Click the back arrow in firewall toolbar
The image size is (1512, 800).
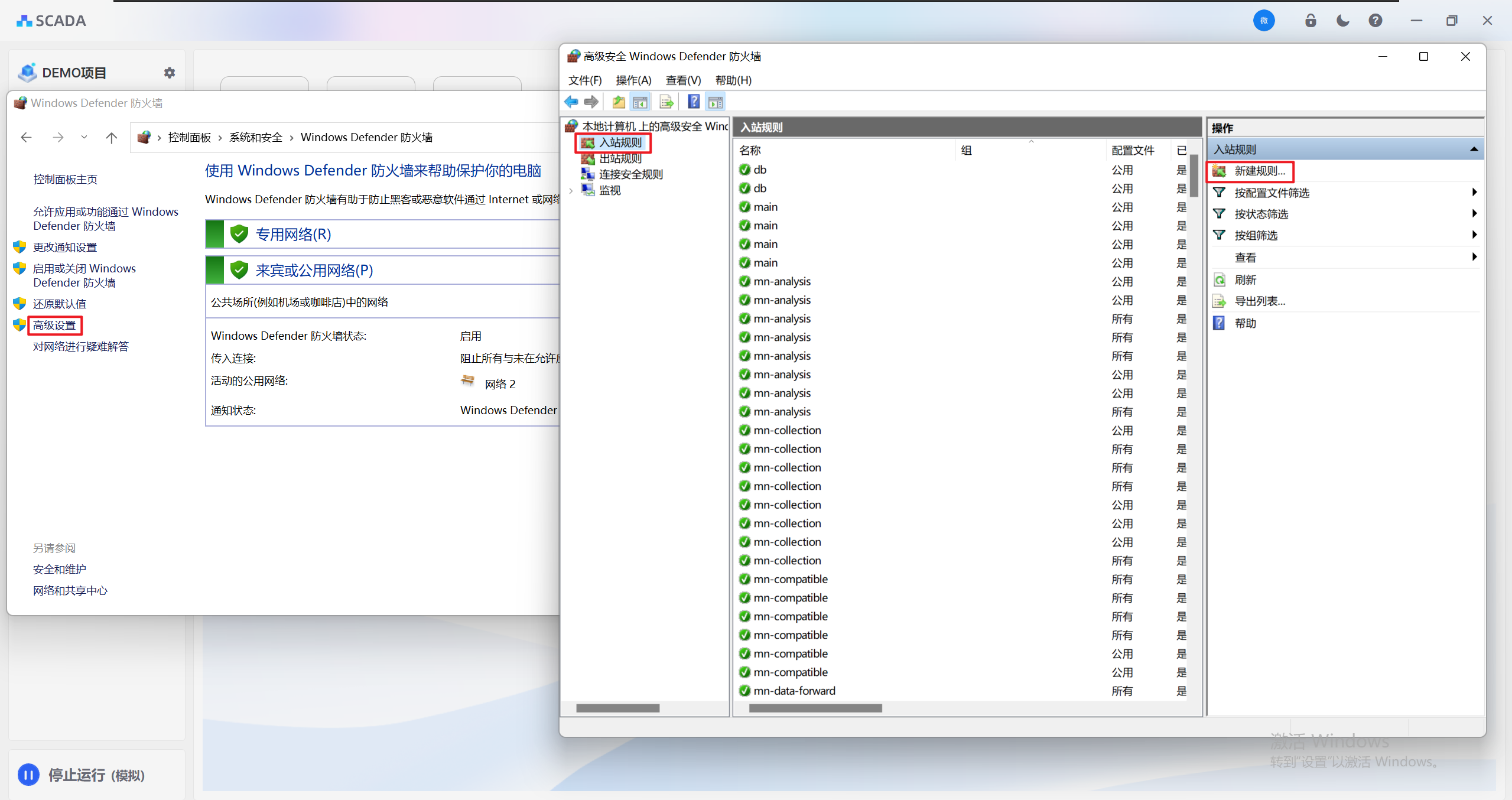click(571, 102)
